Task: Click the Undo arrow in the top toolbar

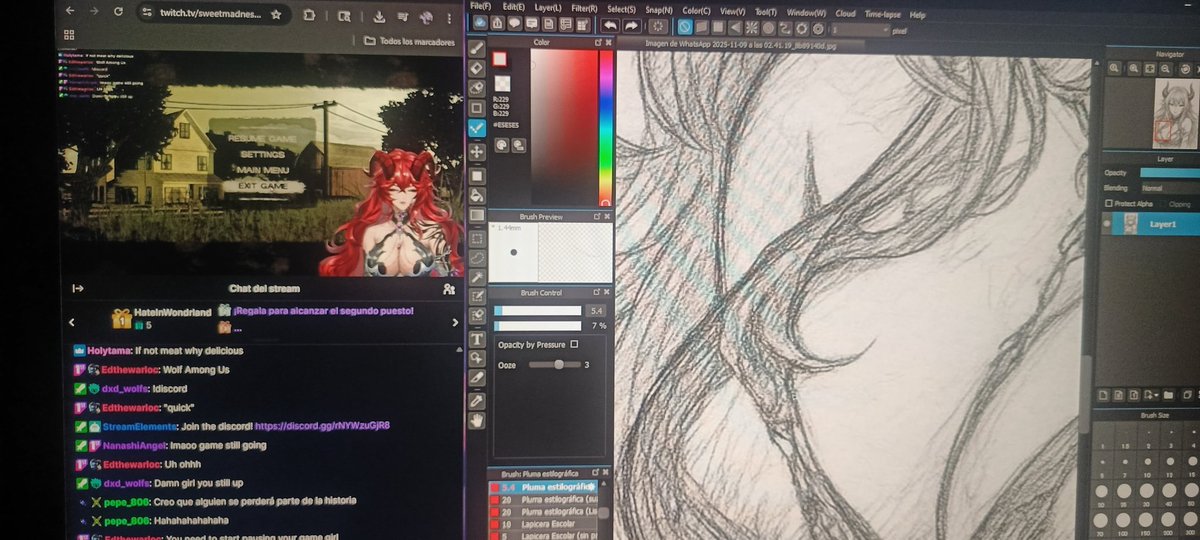Action: point(609,26)
